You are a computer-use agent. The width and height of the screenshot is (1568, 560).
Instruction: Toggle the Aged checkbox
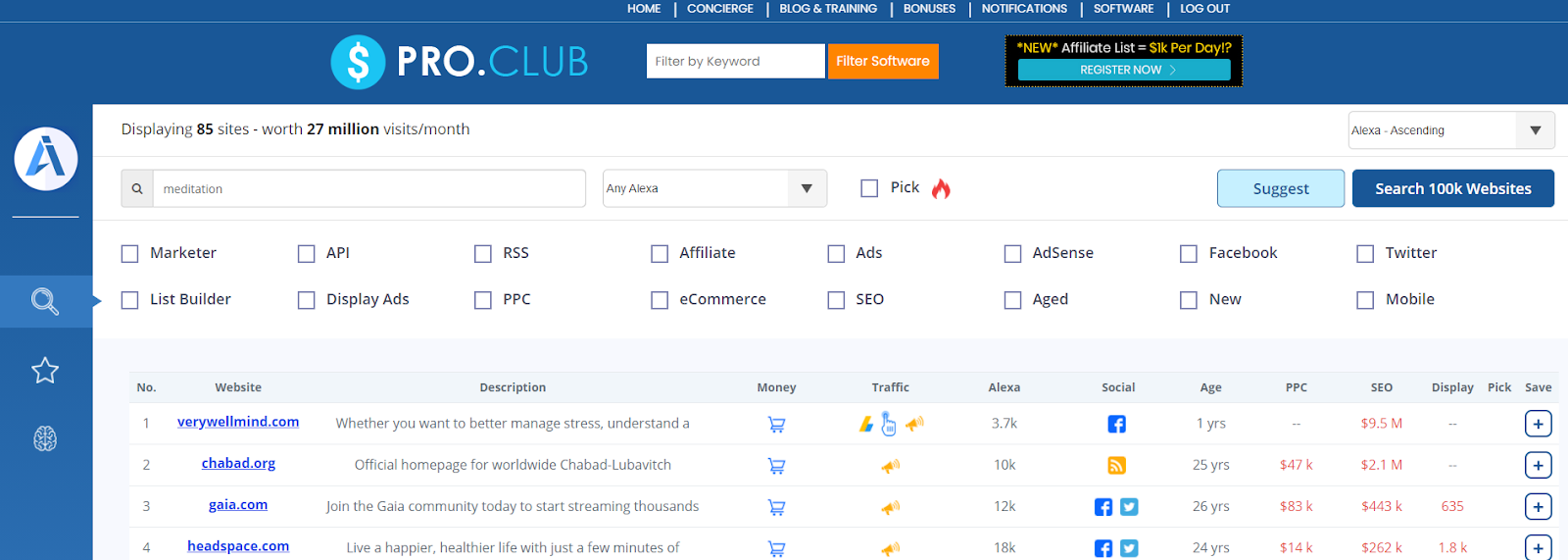pyautogui.click(x=1012, y=300)
